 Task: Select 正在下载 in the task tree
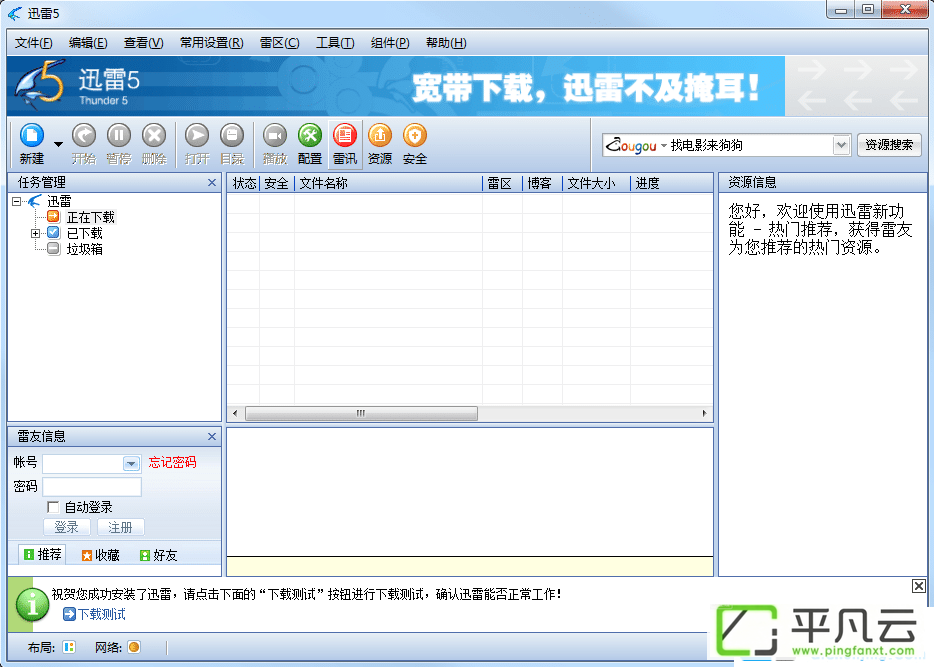pyautogui.click(x=91, y=217)
